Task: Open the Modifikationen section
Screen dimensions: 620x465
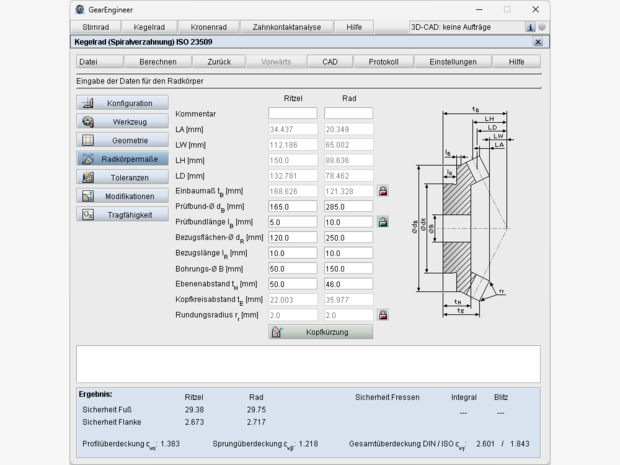Action: [122, 196]
